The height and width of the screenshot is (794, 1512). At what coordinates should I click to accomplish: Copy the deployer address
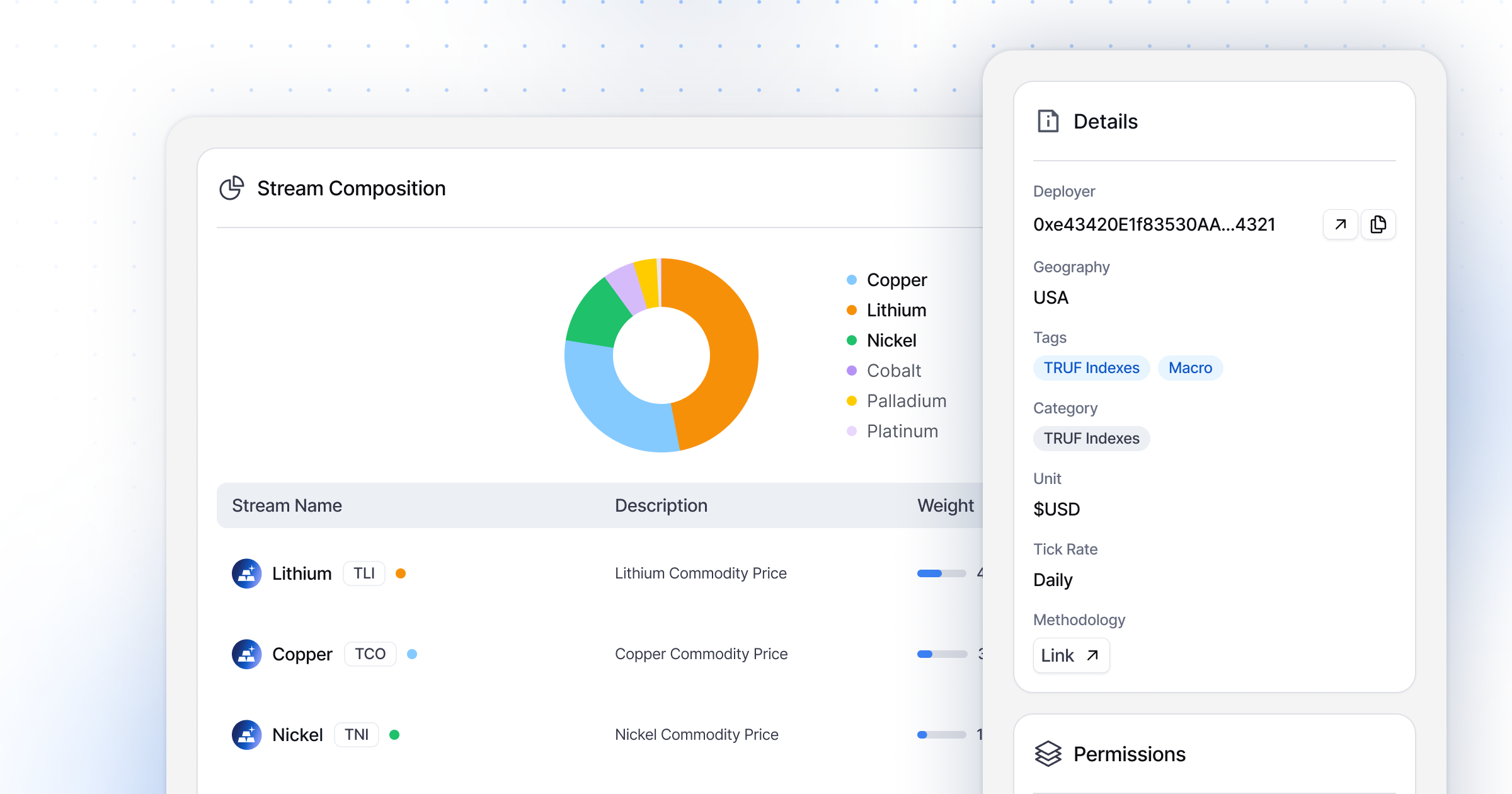(1378, 224)
